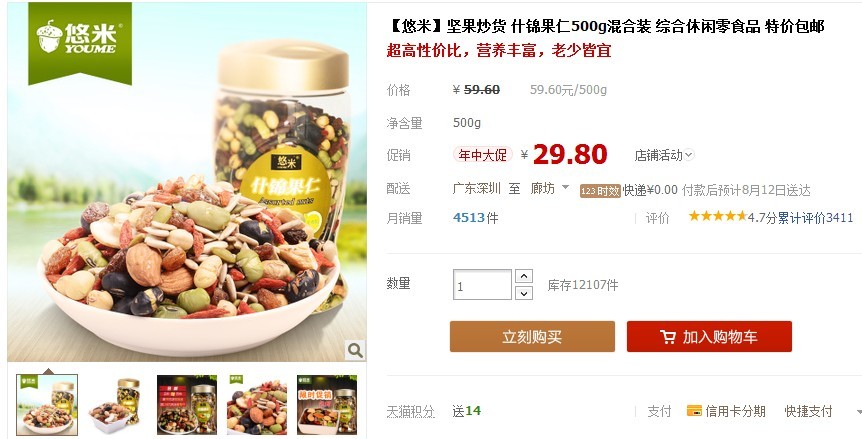Increase quantity with the up arrow
Screen dimensions: 862x439
[524, 276]
